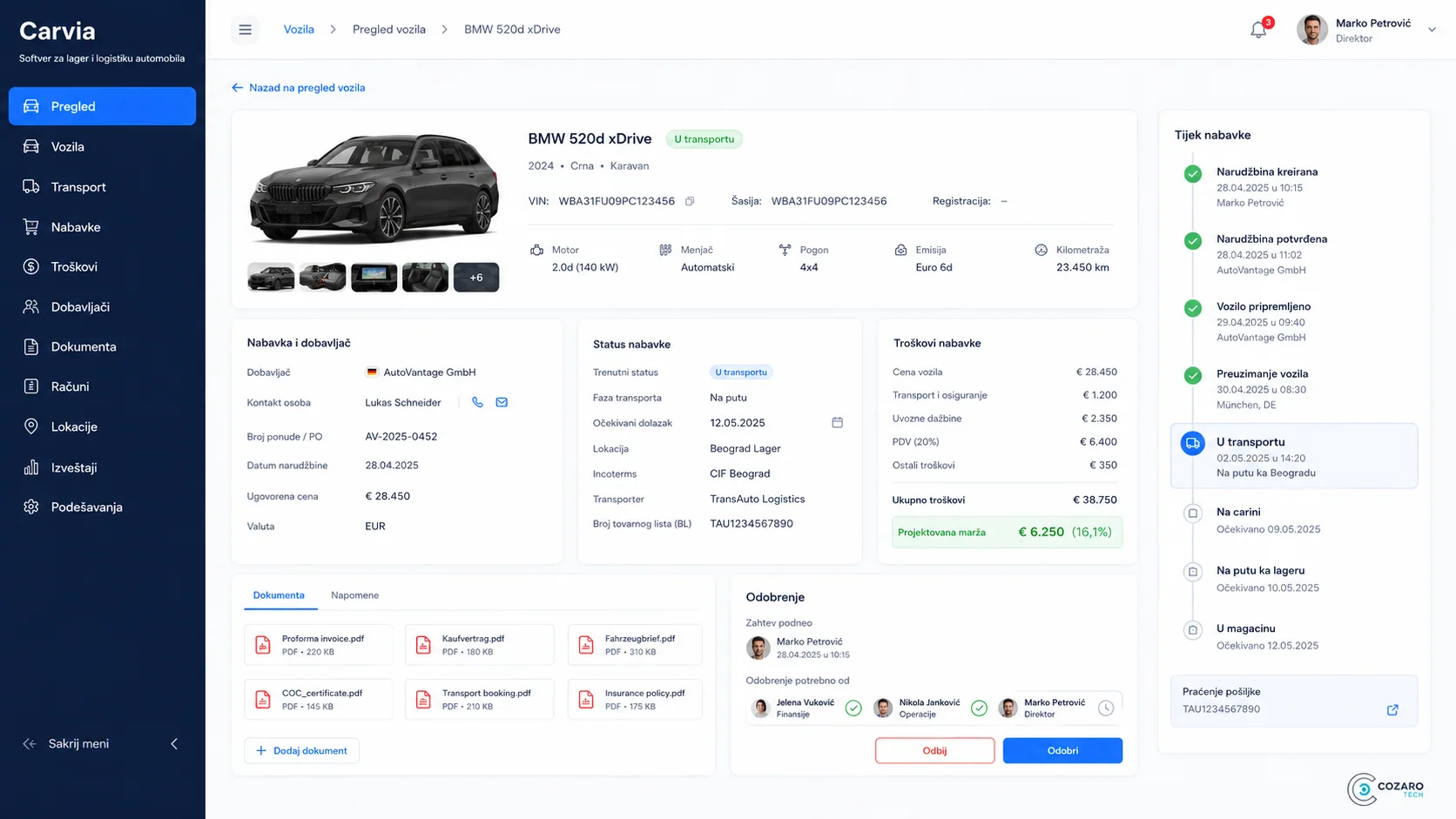The height and width of the screenshot is (819, 1456).
Task: Click Sakrij meni label
Action: pyautogui.click(x=78, y=743)
